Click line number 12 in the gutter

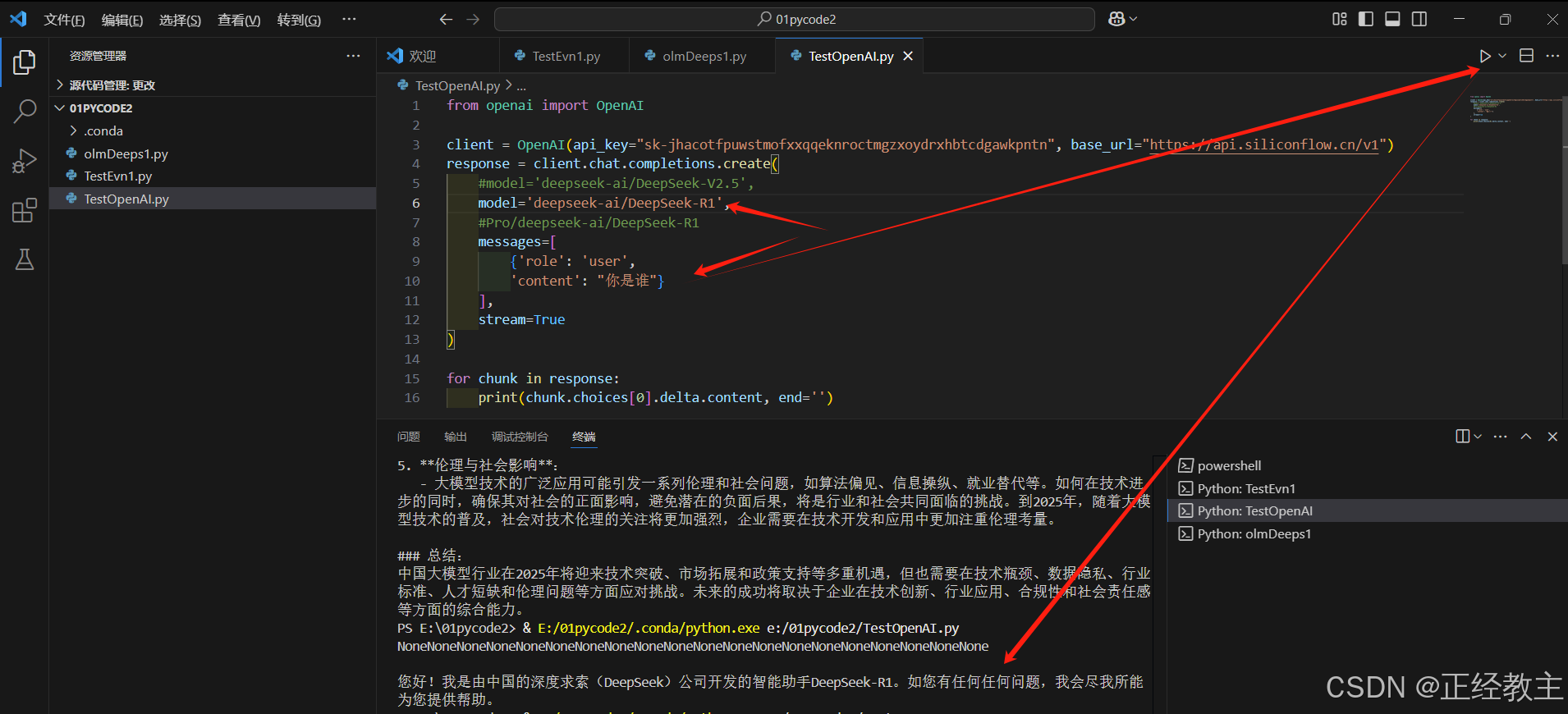(x=412, y=319)
